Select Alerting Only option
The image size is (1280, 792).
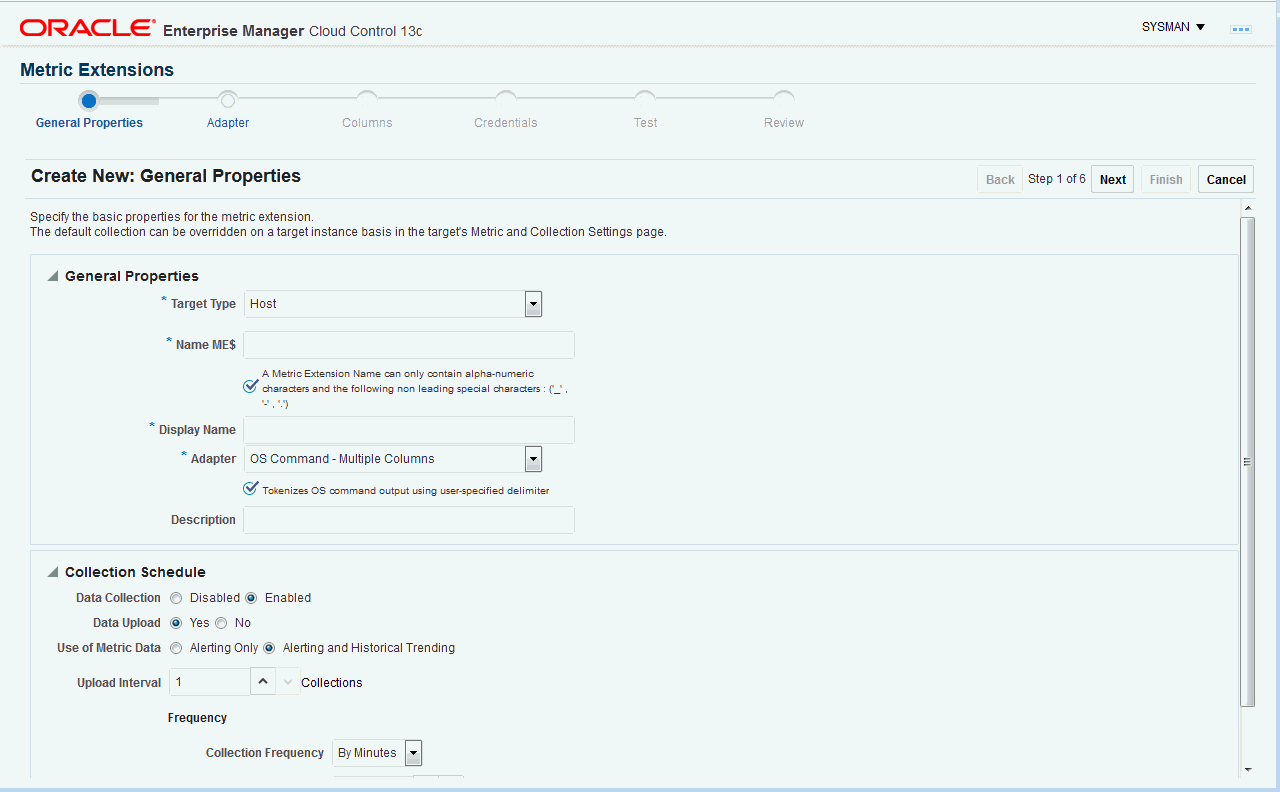(x=176, y=648)
